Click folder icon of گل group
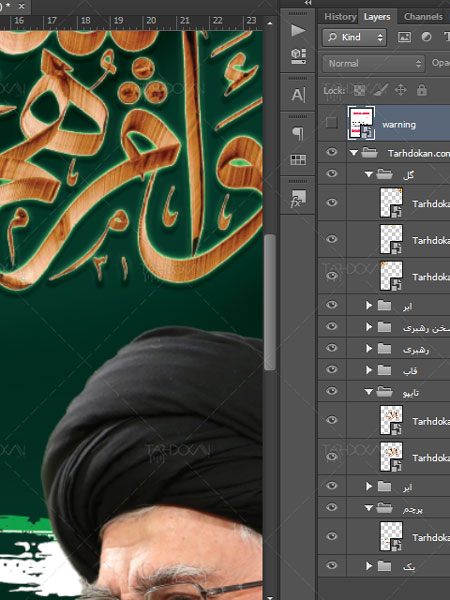Screen dimensions: 450x600 (x=385, y=174)
